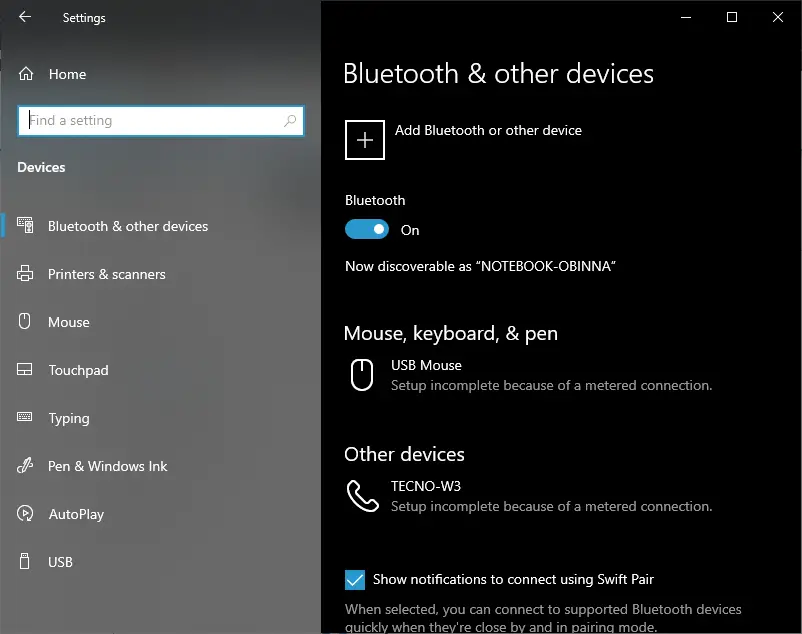
Task: Open Printers & scanners settings
Action: [x=106, y=274]
